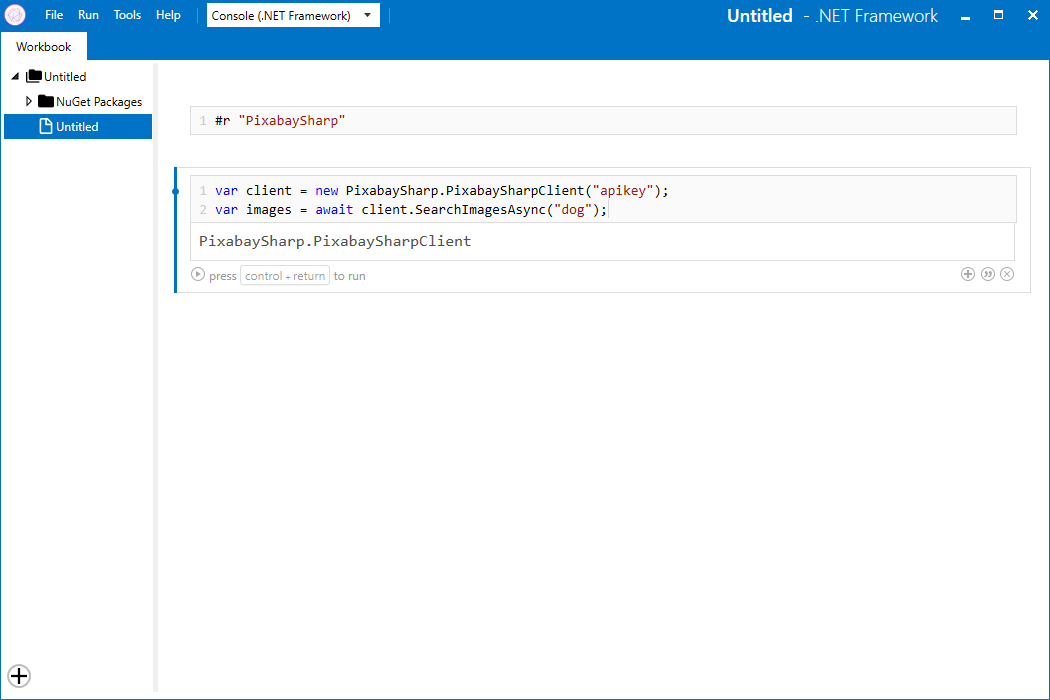The width and height of the screenshot is (1050, 700).
Task: Collapse the root Untitled tree node
Action: click(15, 76)
